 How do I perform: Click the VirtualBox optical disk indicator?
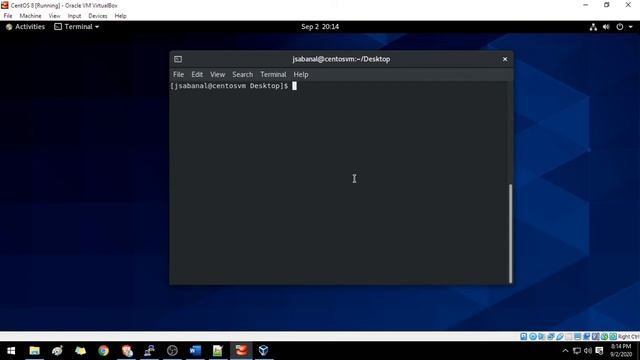tap(533, 337)
